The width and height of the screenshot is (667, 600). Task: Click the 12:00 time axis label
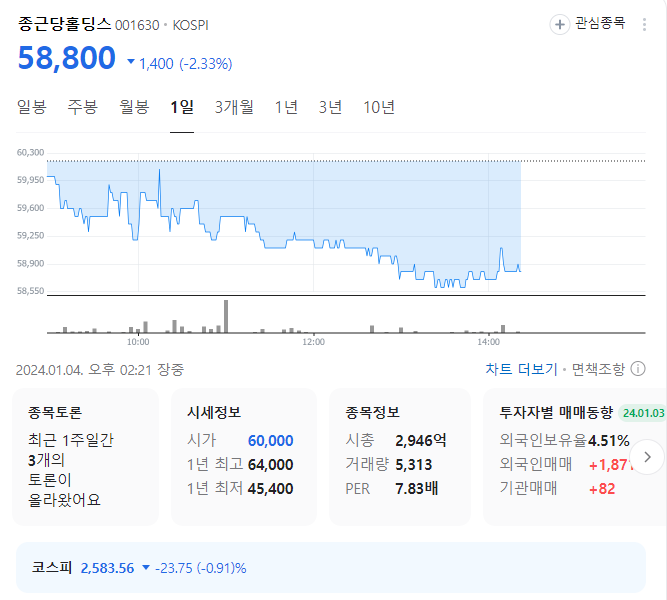pyautogui.click(x=314, y=342)
